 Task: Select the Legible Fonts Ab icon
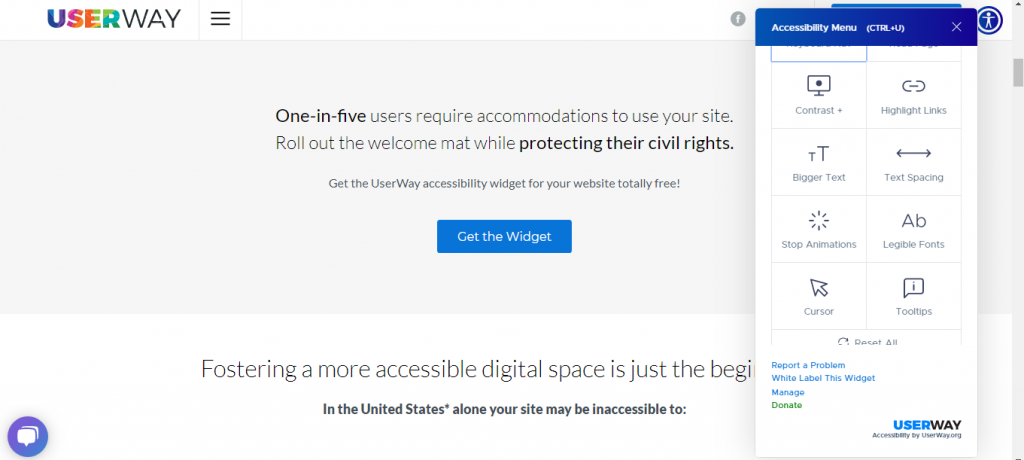(x=914, y=221)
